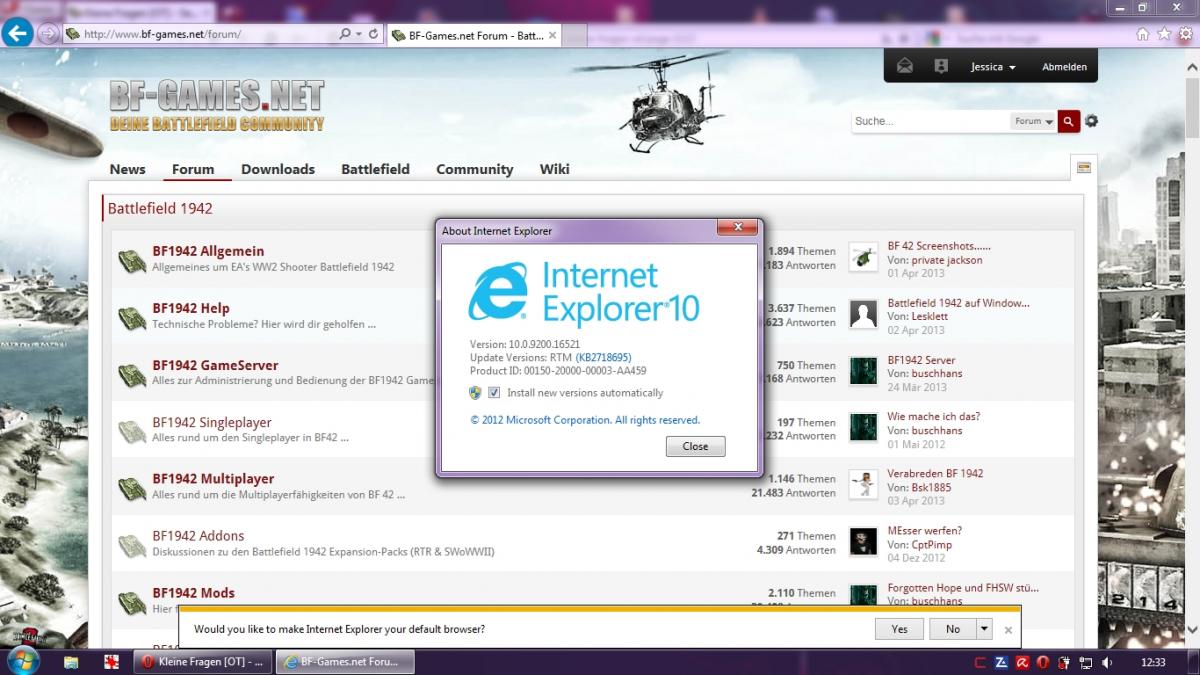This screenshot has width=1200, height=675.
Task: Open the BF1942 Addons forum link
Action: pos(198,535)
